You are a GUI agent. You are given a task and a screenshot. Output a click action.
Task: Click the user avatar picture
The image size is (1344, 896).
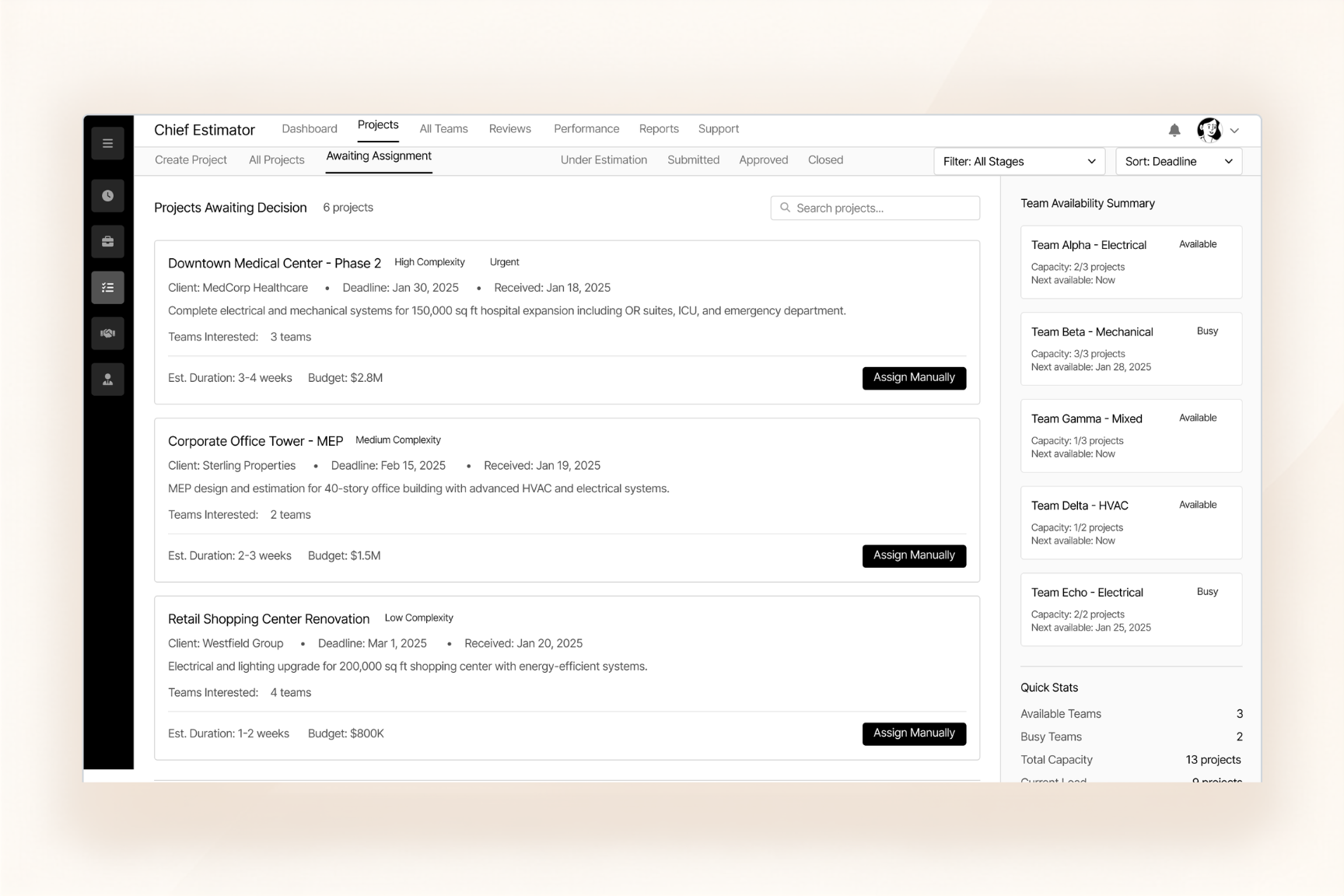pyautogui.click(x=1209, y=130)
